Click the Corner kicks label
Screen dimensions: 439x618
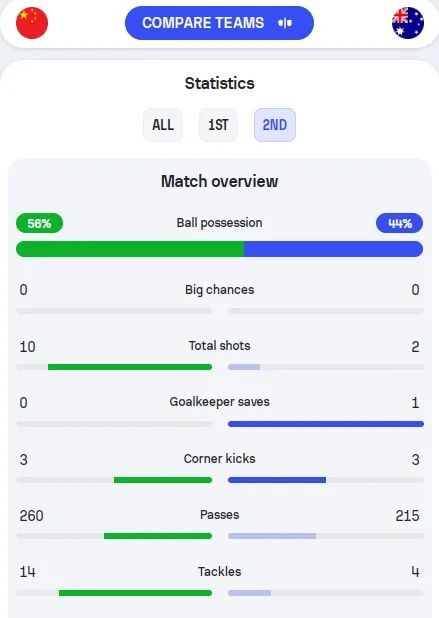[x=220, y=458]
